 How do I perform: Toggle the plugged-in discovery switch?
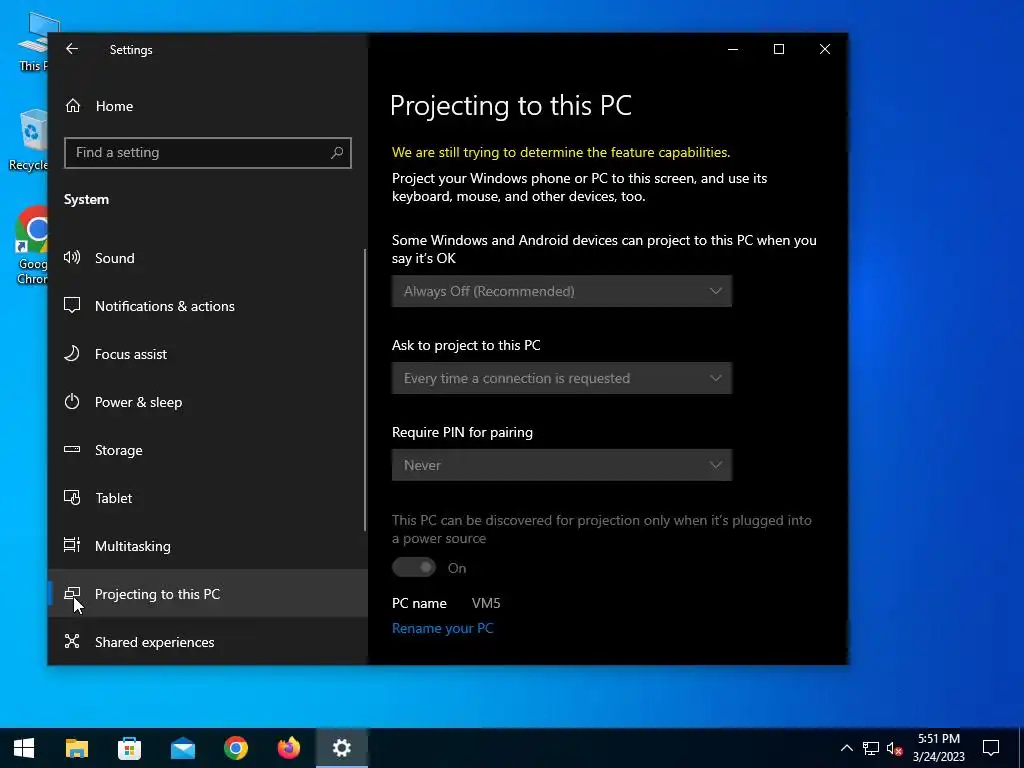414,568
